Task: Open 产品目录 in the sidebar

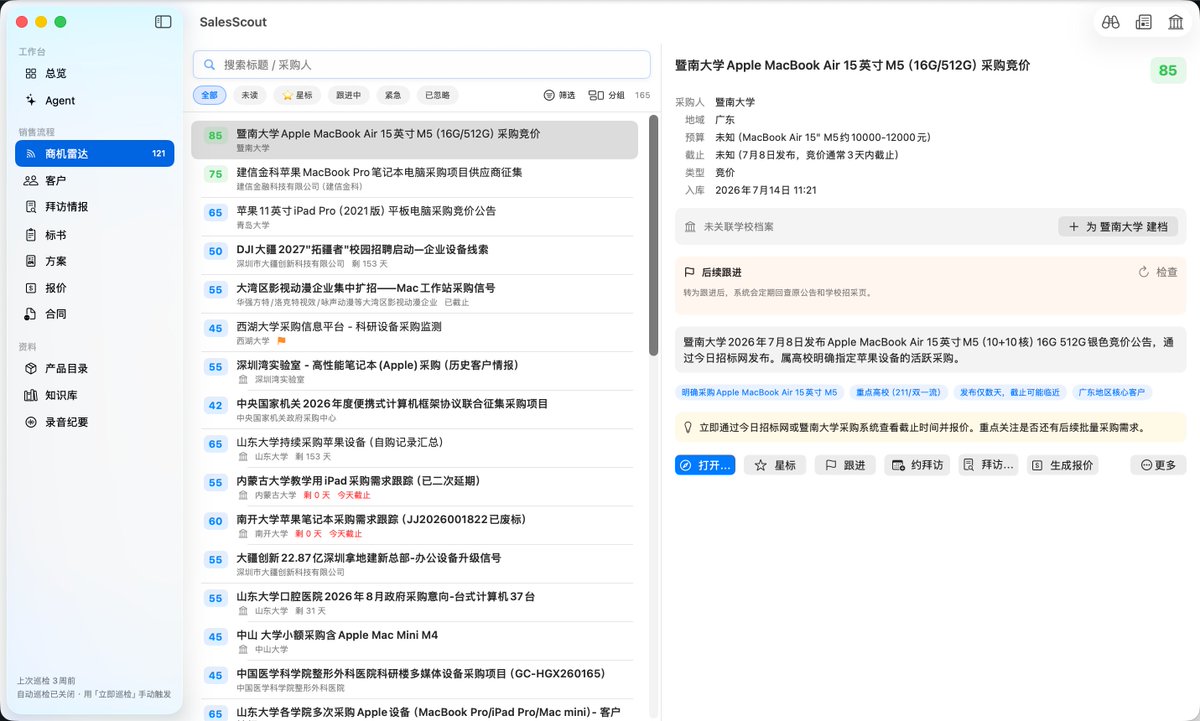Action: [95, 368]
